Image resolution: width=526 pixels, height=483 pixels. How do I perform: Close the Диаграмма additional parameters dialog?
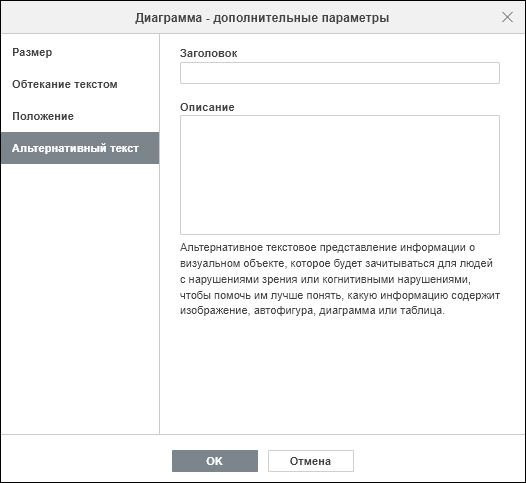tap(507, 17)
